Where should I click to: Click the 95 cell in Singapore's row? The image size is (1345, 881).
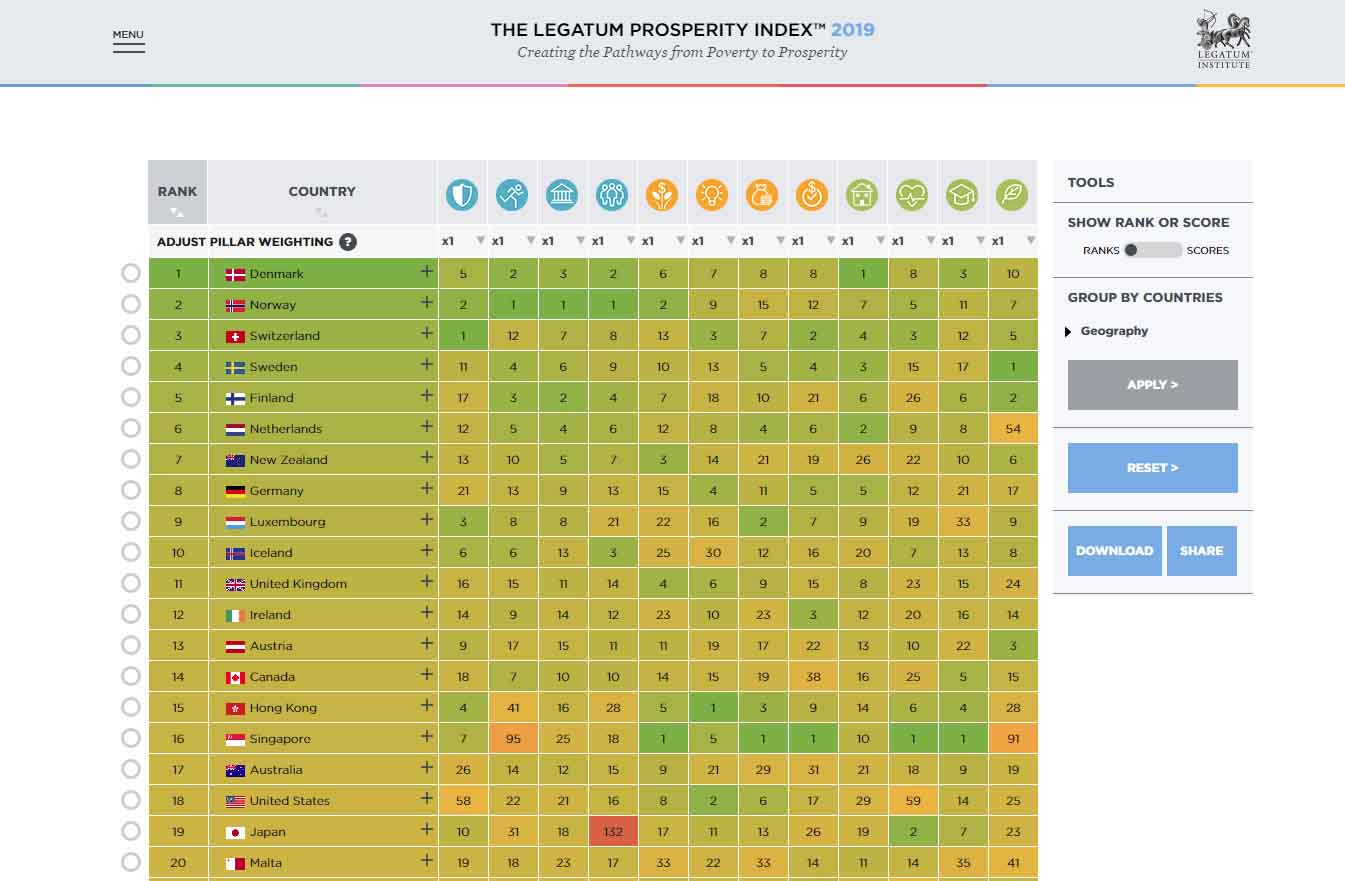click(513, 739)
